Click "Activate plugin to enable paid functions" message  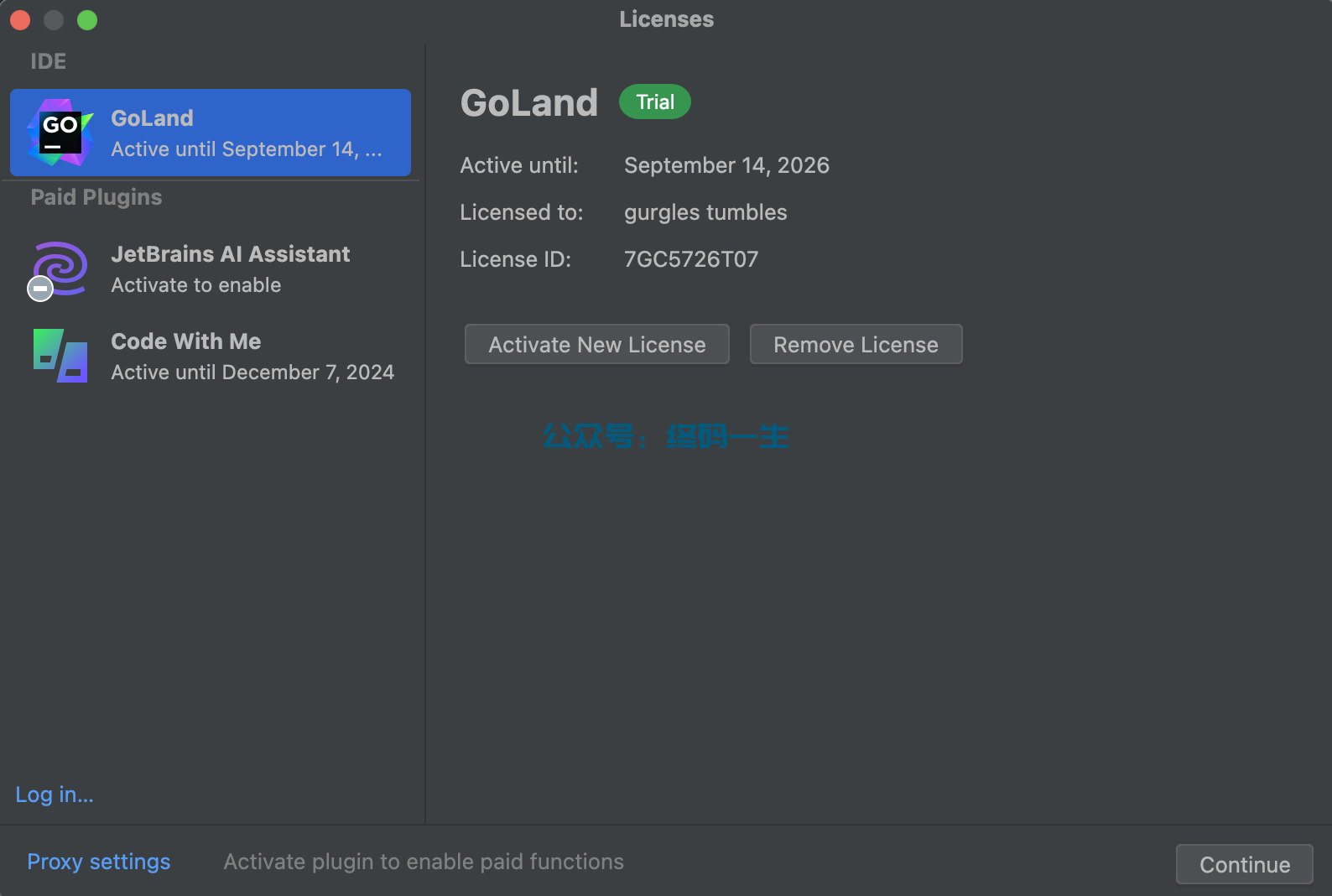tap(424, 862)
